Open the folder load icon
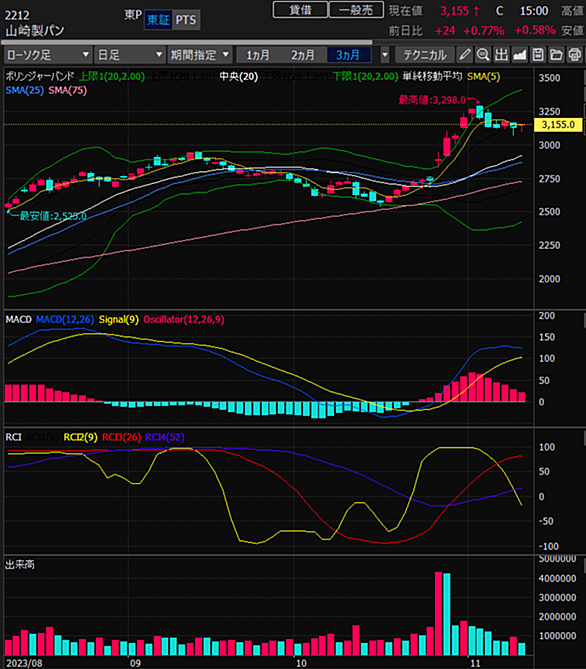This screenshot has height=669, width=586. [556, 55]
